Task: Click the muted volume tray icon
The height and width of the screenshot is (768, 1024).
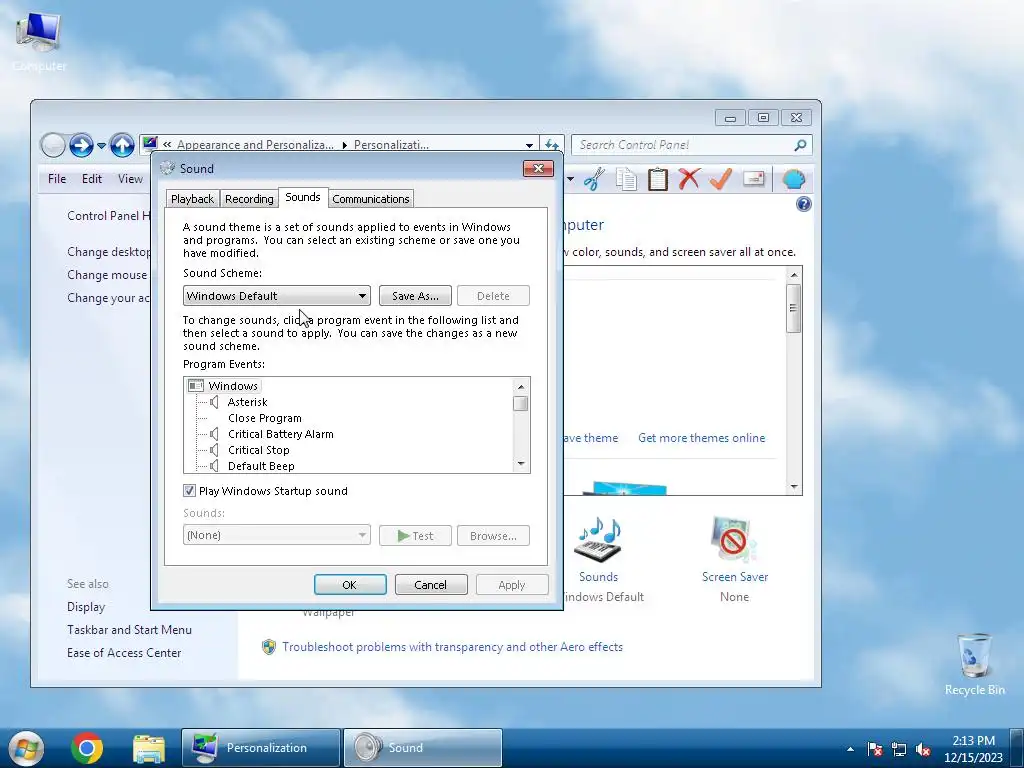Action: click(x=923, y=749)
